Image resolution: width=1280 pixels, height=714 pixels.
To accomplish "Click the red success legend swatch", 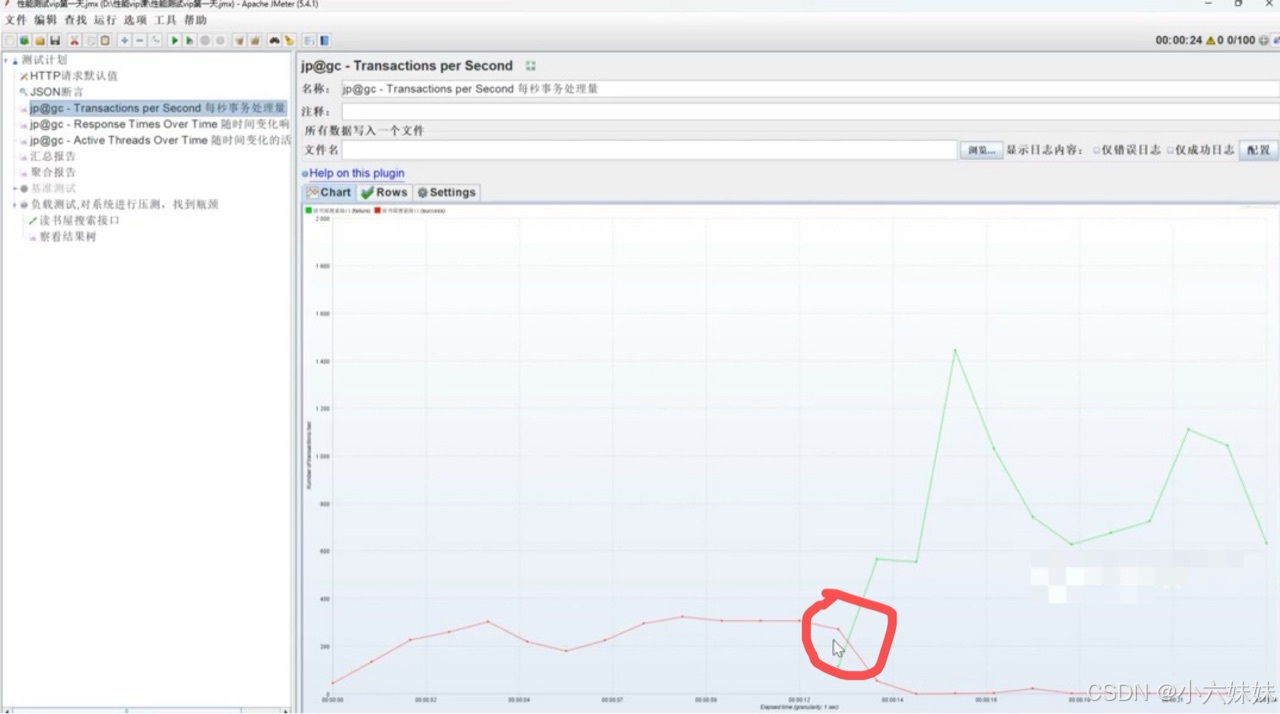I will [x=378, y=211].
